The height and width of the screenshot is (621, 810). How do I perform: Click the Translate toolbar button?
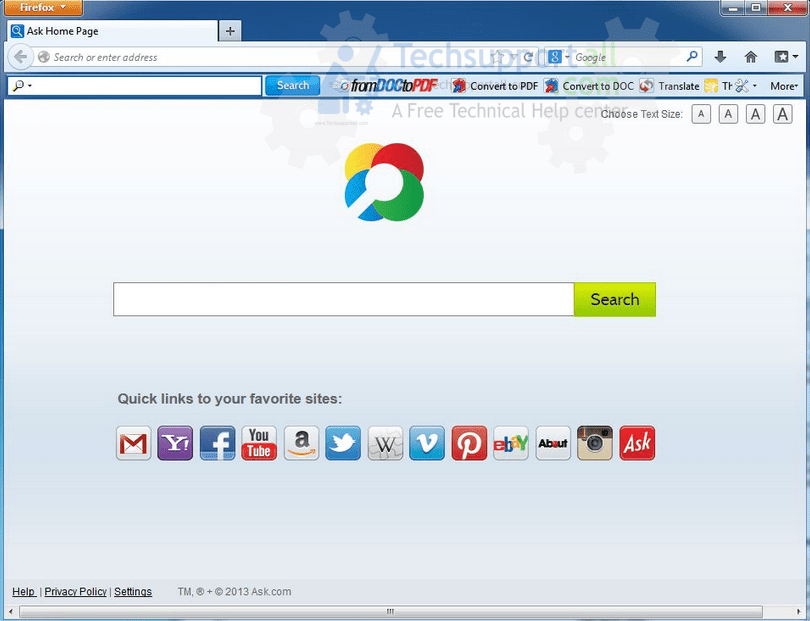[x=669, y=86]
